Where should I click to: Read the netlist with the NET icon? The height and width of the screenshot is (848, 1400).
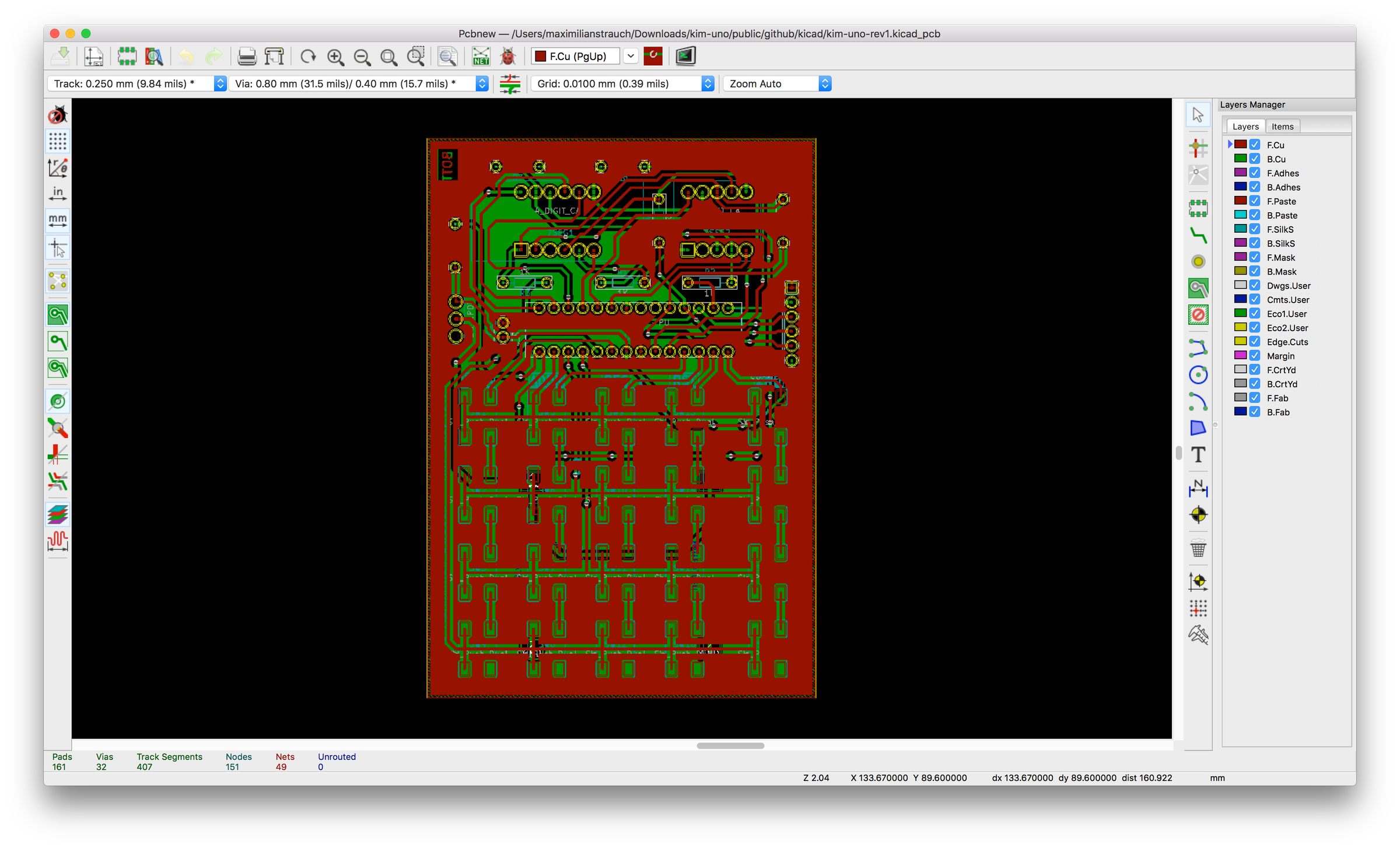(481, 56)
